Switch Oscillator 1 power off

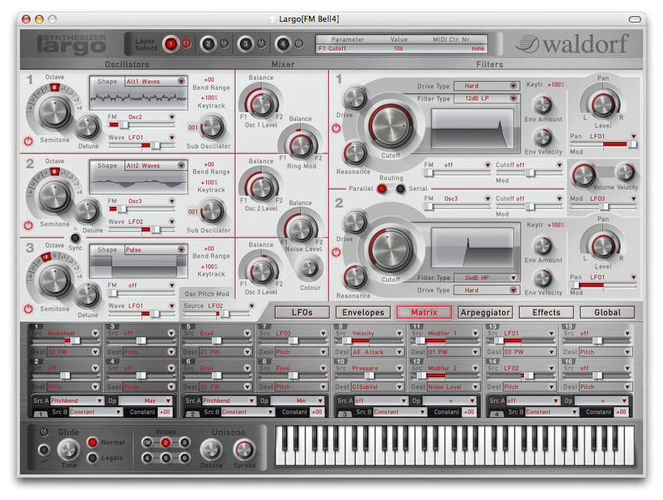[x=28, y=141]
